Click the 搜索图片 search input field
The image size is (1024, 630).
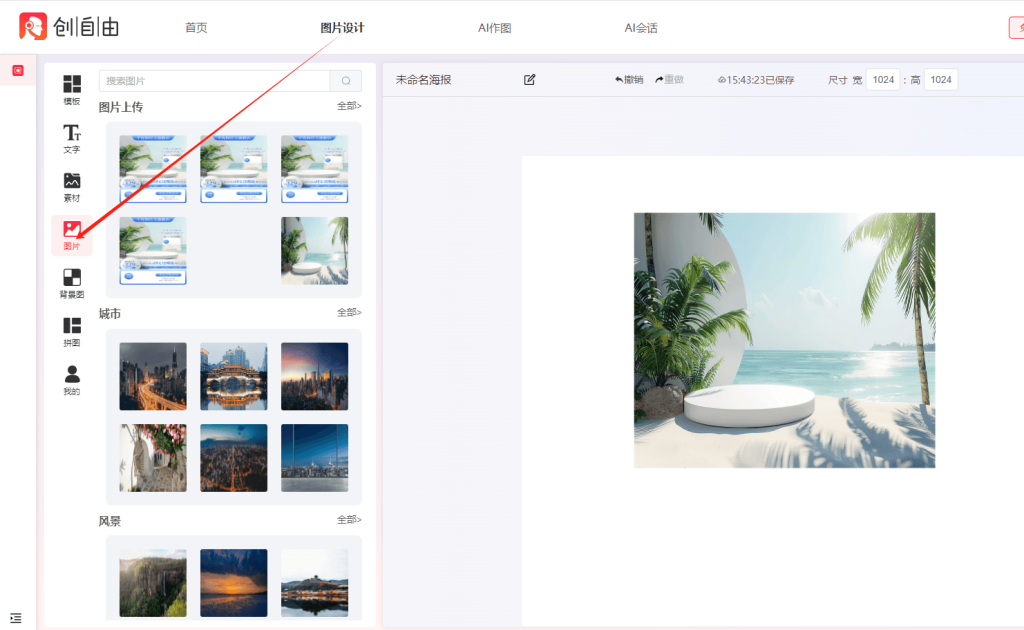(x=214, y=81)
